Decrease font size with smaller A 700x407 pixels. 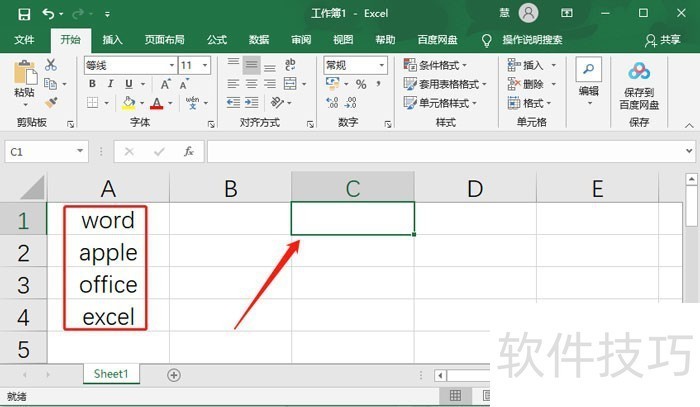click(184, 84)
